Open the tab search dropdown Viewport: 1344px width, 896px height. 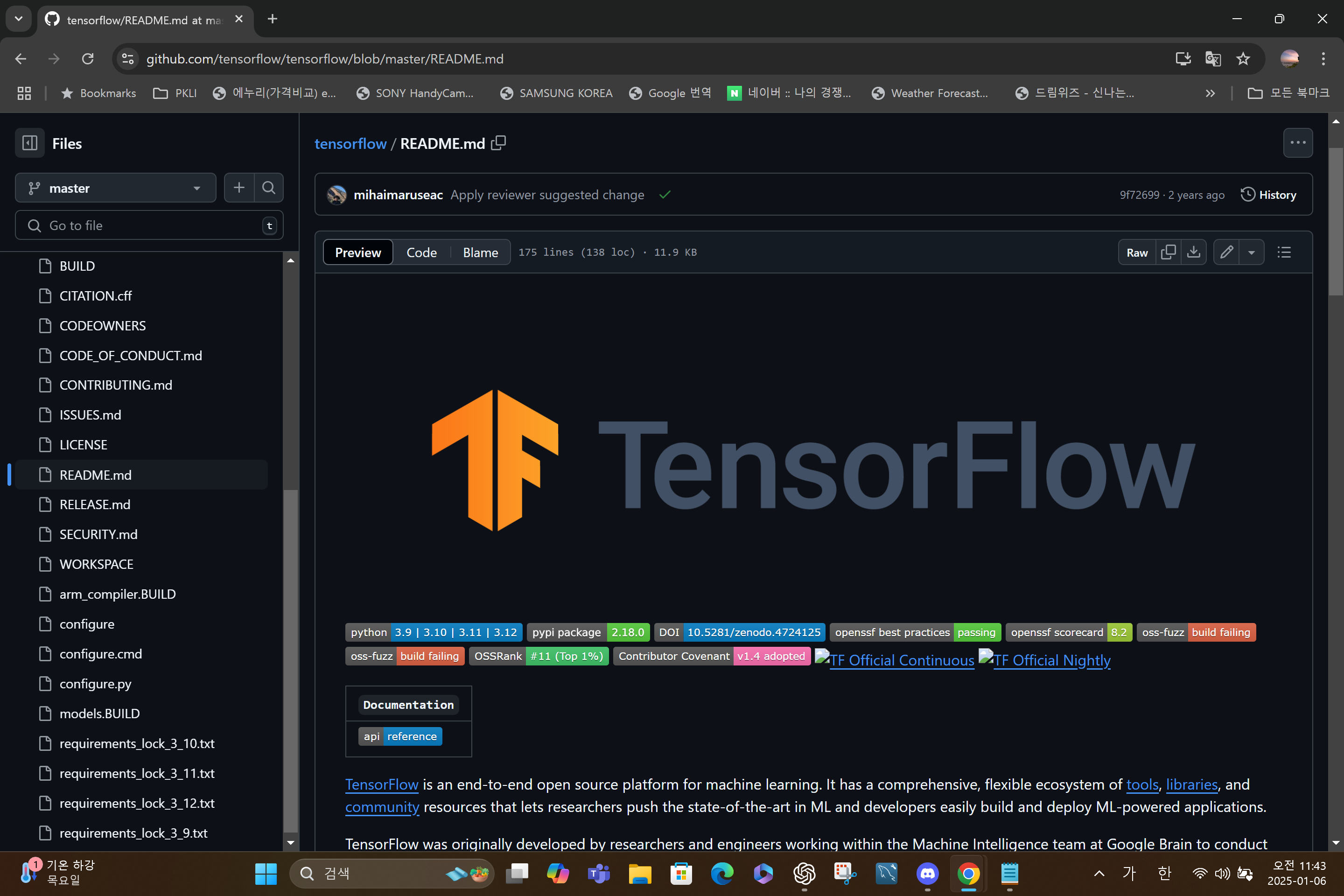pos(19,19)
